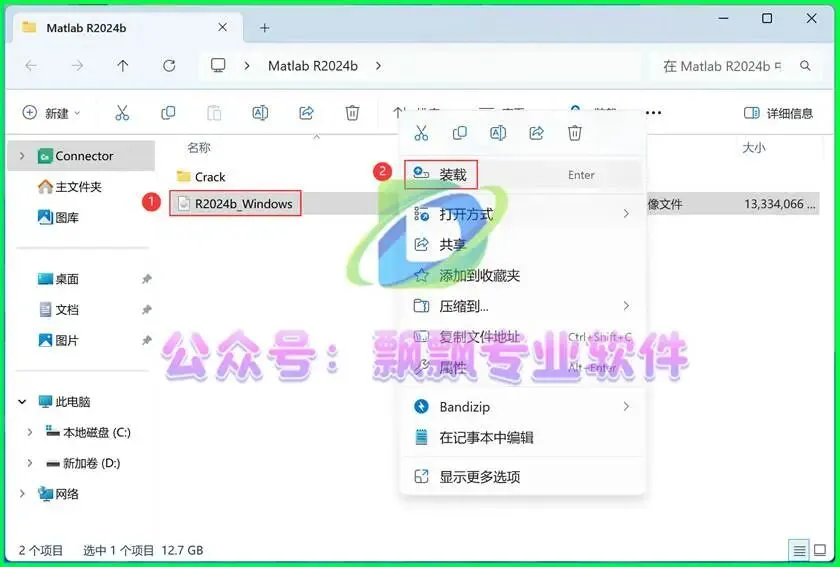The width and height of the screenshot is (840, 567).
Task: Sort by the 名称 column header
Action: coord(199,147)
